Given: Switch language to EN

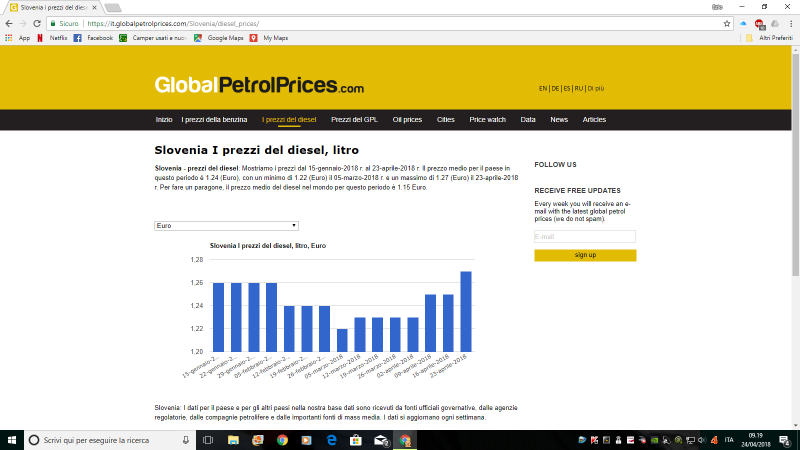Looking at the screenshot, I should click(542, 89).
